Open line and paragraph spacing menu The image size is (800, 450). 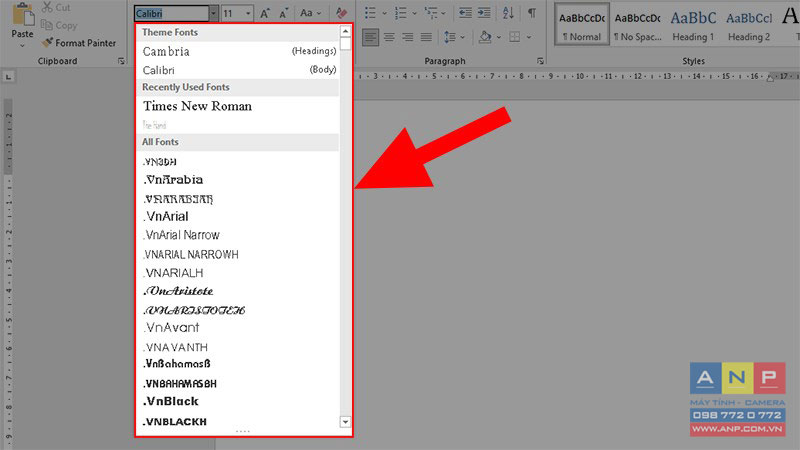coord(454,37)
